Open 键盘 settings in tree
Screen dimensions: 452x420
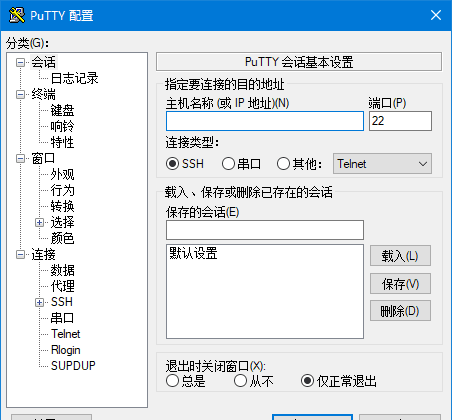(x=62, y=110)
